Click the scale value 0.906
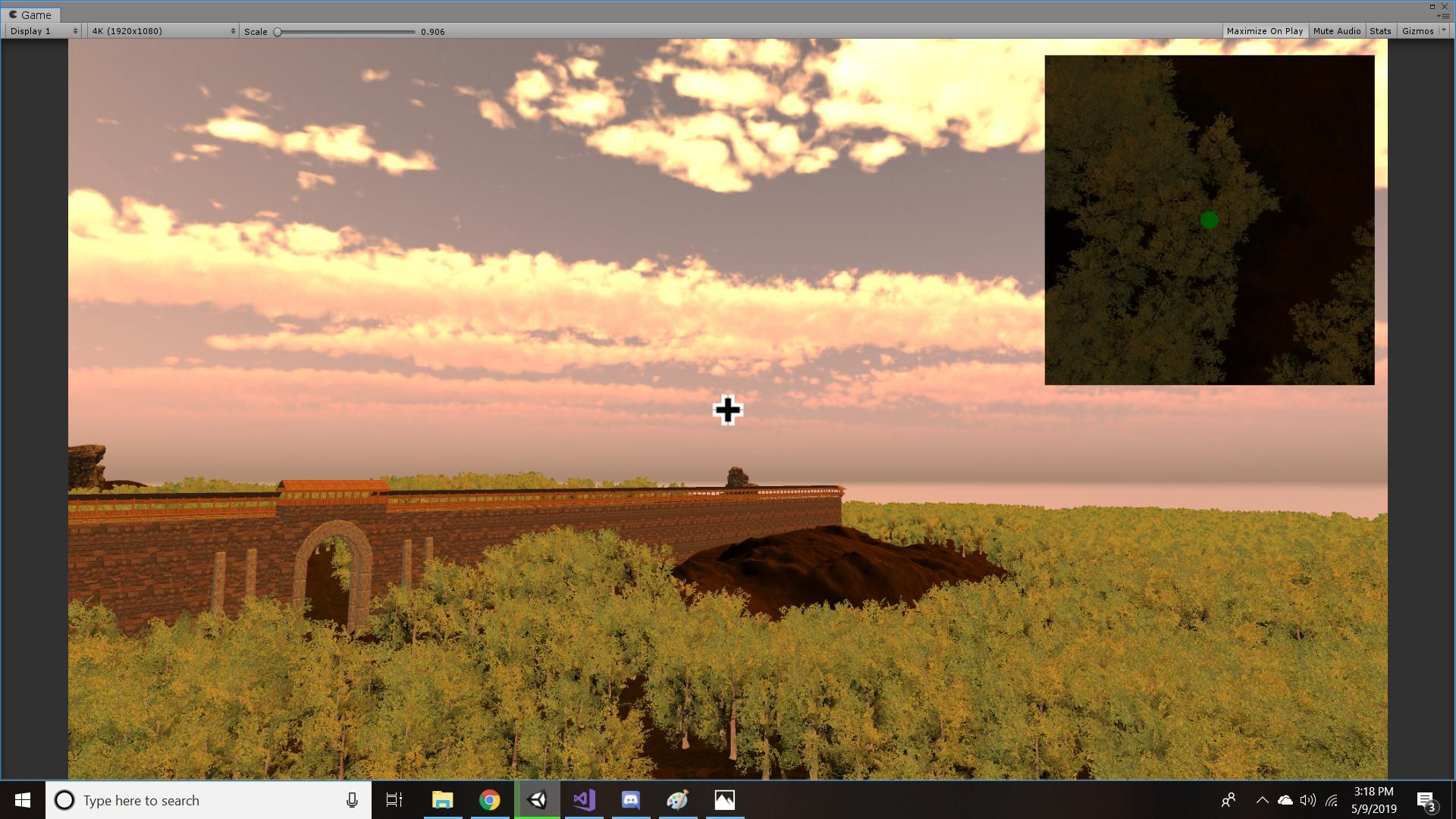The width and height of the screenshot is (1456, 819). coord(432,32)
